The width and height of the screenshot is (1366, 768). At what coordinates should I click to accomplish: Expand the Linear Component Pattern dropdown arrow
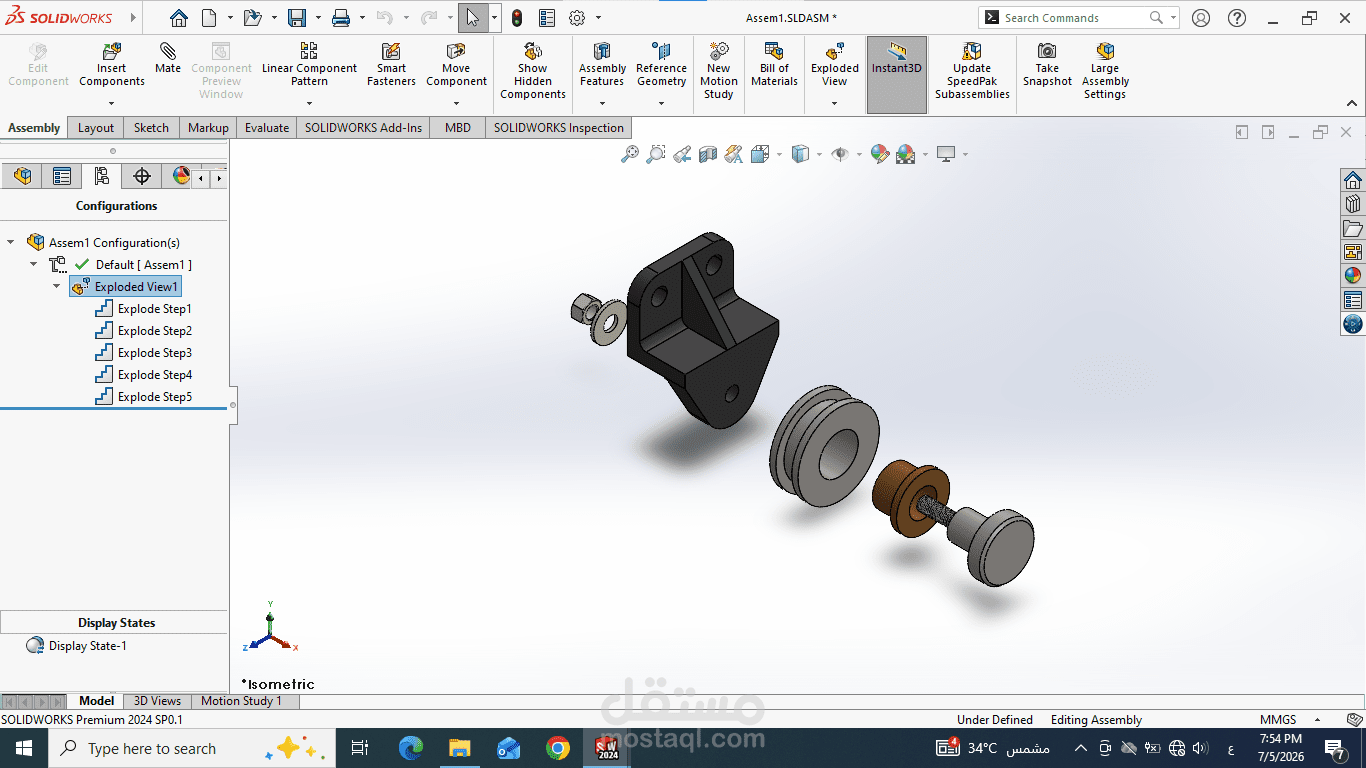310,103
